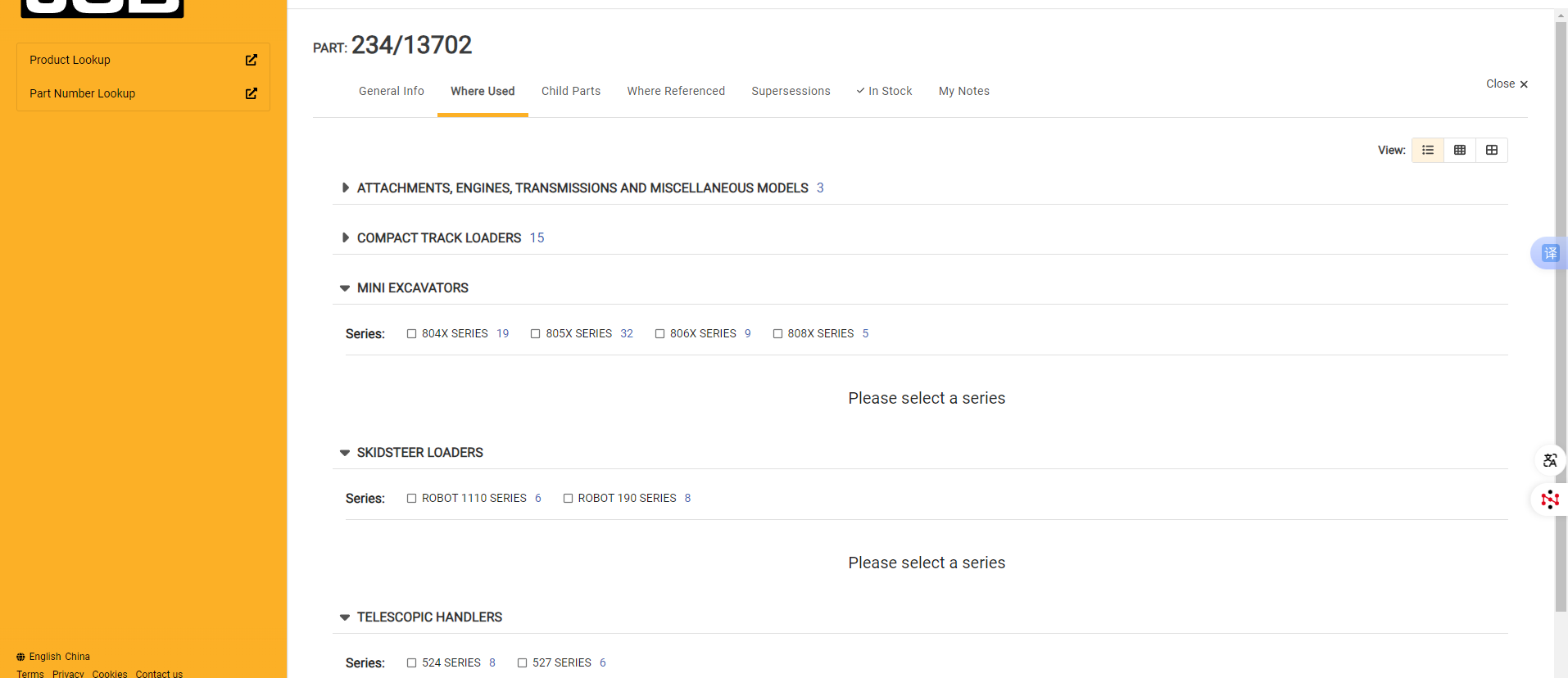Open Part Number Lookup external link icon

[251, 93]
